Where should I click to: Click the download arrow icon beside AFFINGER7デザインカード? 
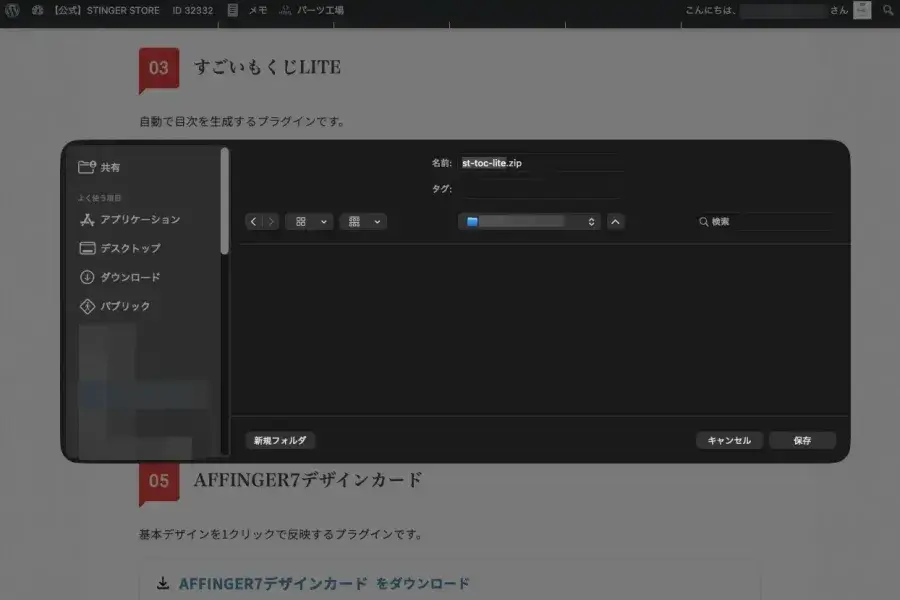(163, 583)
